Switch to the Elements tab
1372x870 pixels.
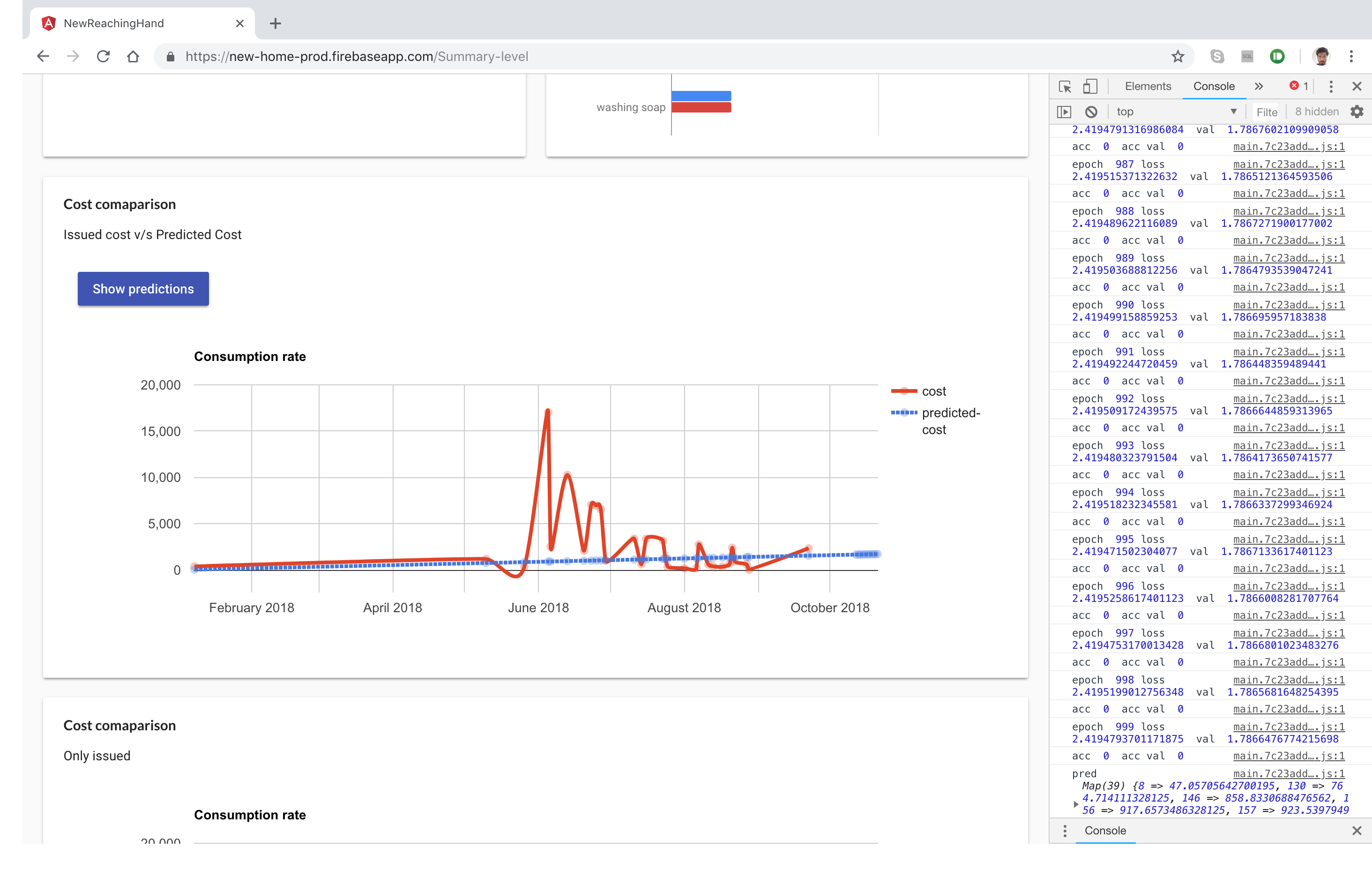coord(1148,86)
